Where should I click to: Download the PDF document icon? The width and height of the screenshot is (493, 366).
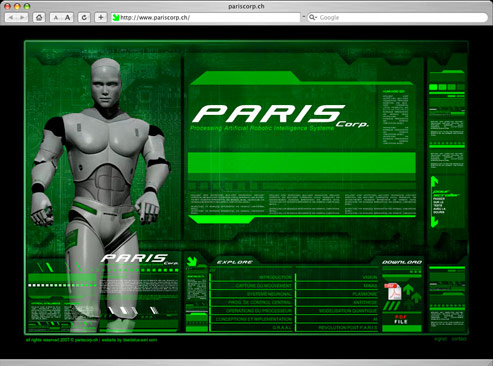393,292
